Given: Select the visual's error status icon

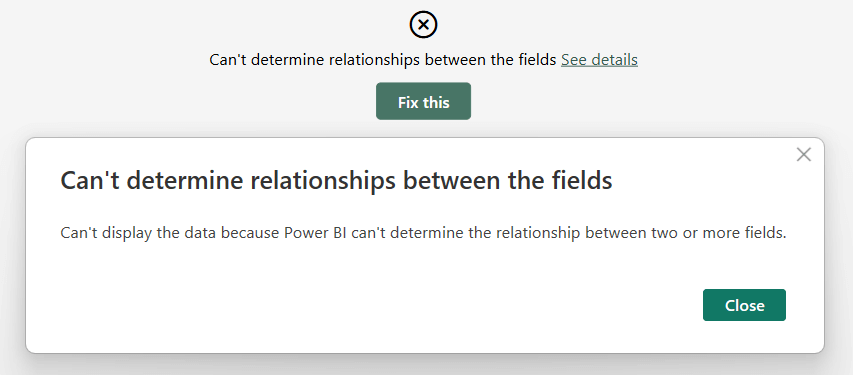Looking at the screenshot, I should coord(423,24).
